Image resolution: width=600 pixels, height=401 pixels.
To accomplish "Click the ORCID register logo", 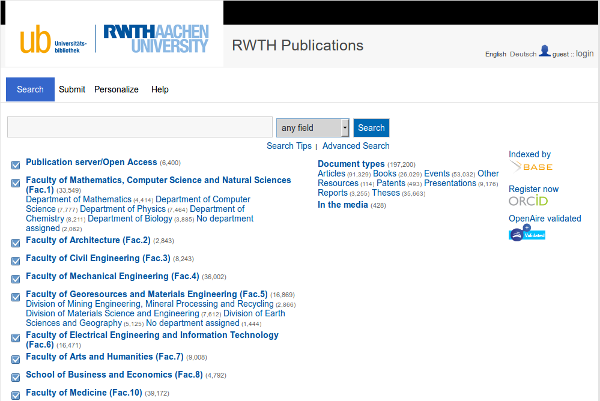I will click(528, 201).
